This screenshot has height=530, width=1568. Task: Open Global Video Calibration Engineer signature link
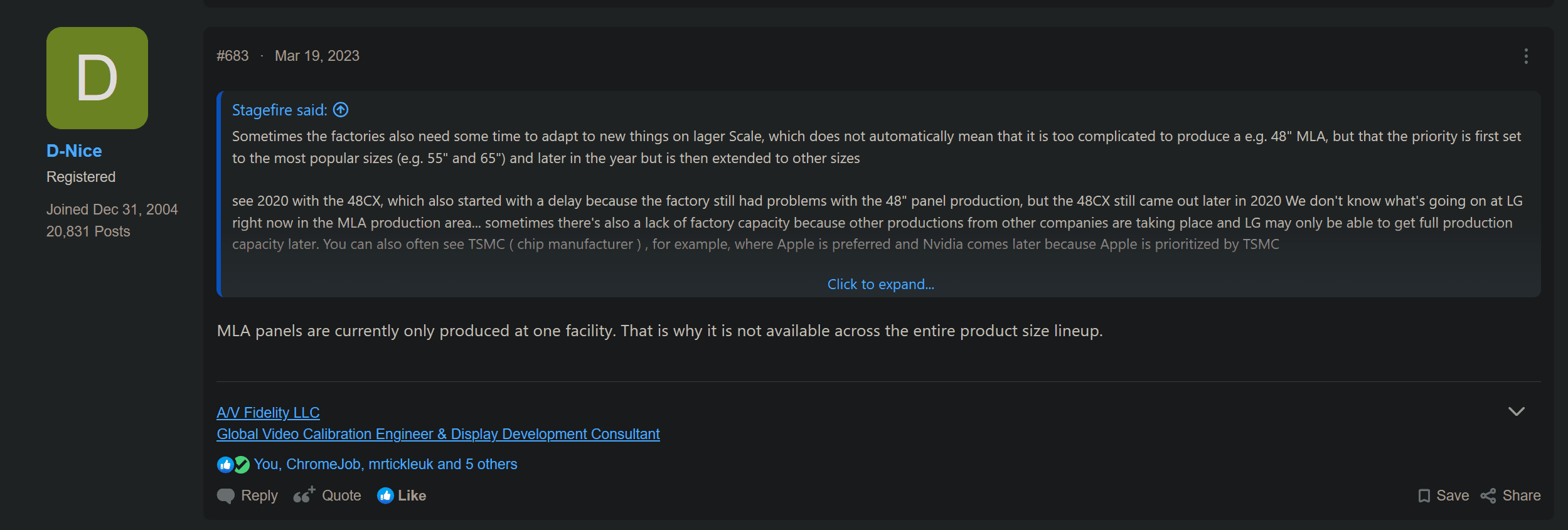(438, 434)
